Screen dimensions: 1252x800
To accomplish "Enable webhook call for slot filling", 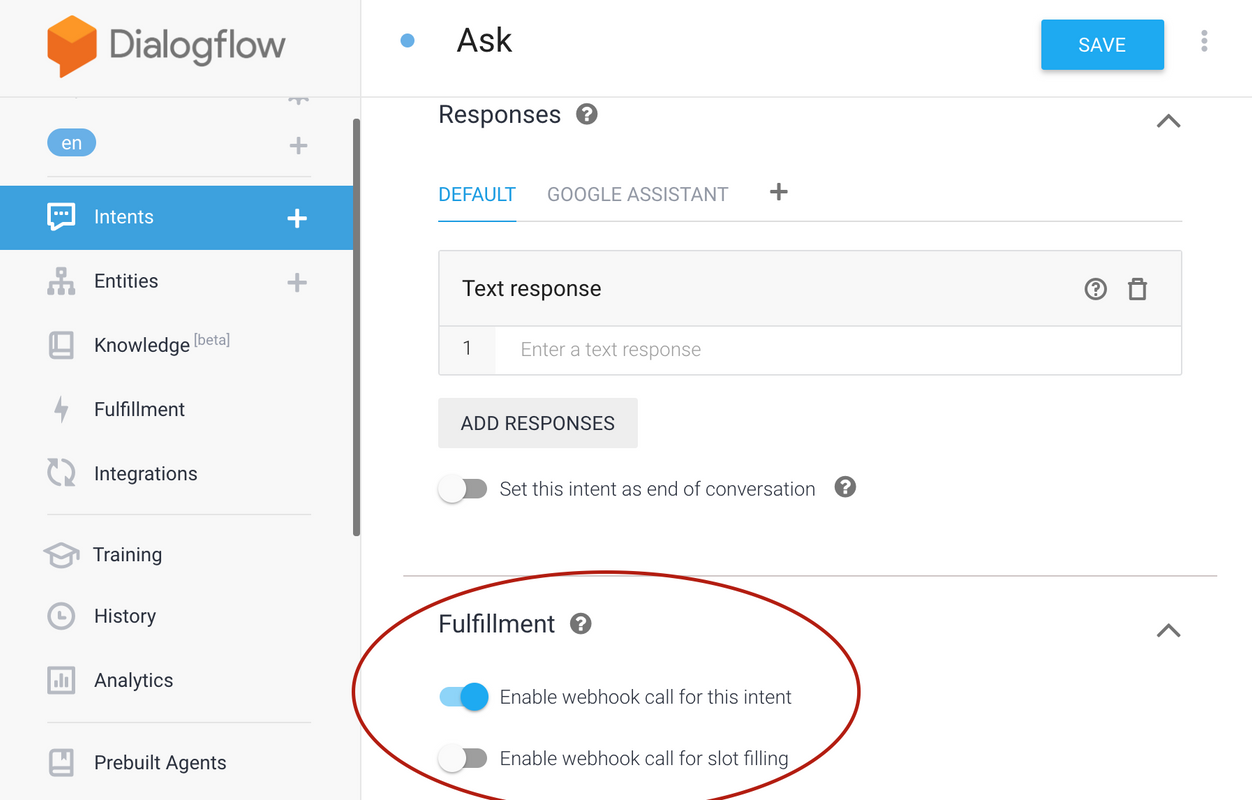I will 463,759.
